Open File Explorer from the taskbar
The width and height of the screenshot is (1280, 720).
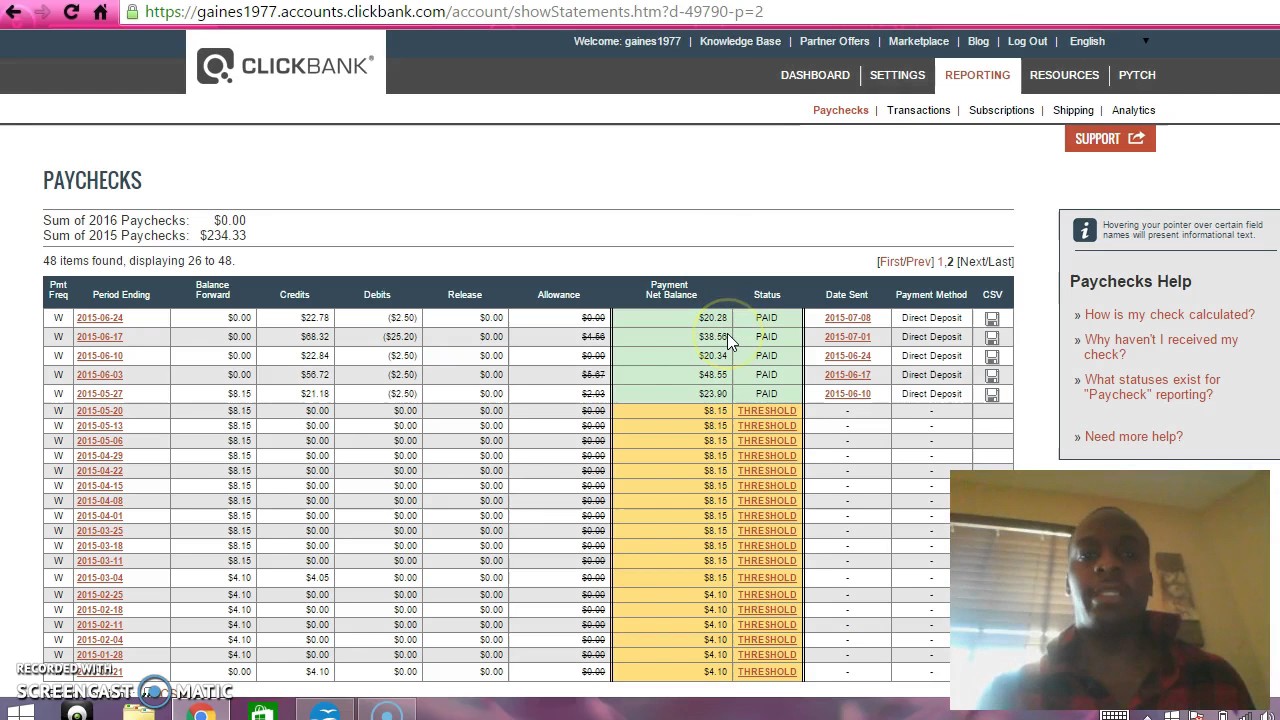pos(139,712)
